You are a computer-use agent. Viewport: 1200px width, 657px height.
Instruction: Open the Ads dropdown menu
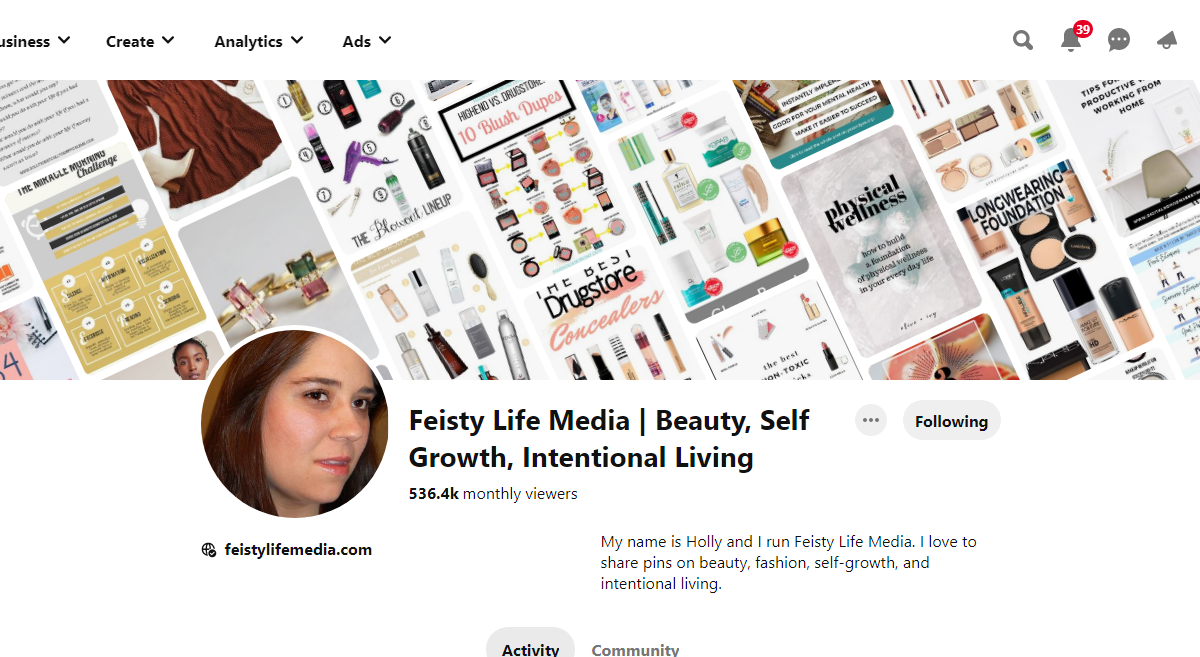367,41
